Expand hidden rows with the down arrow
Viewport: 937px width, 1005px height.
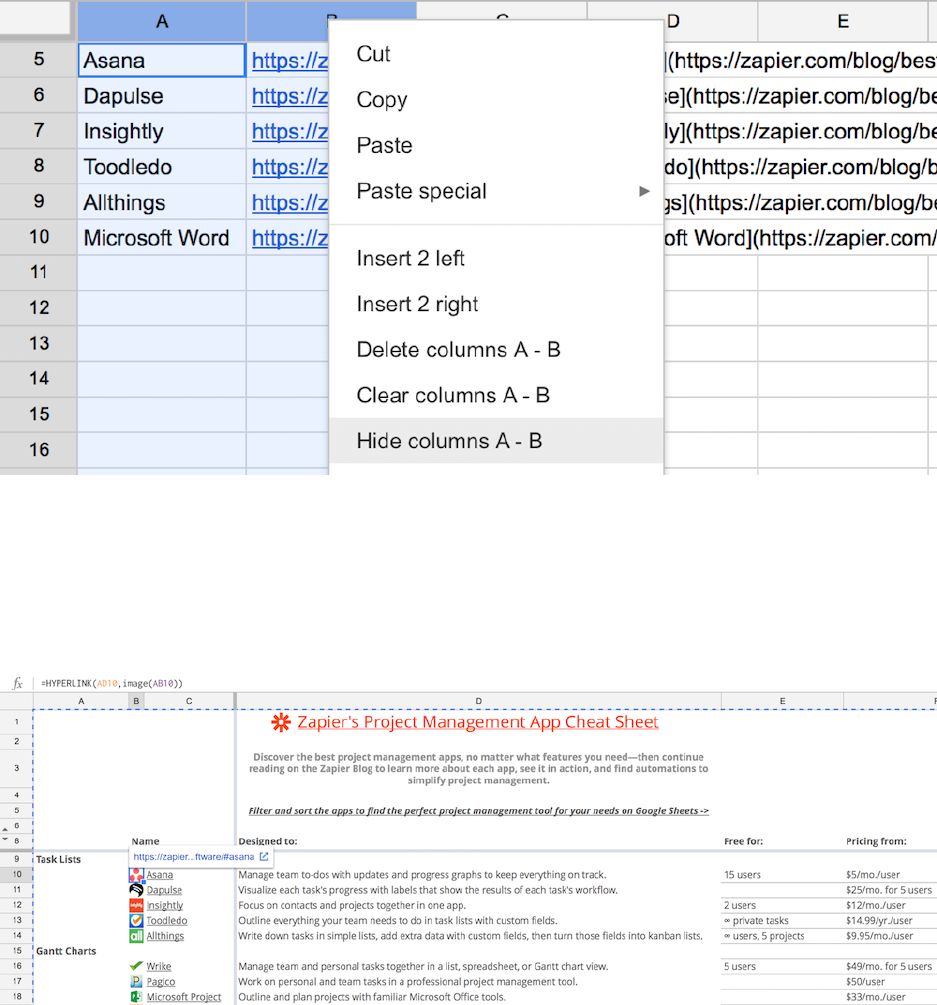pyautogui.click(x=5, y=838)
